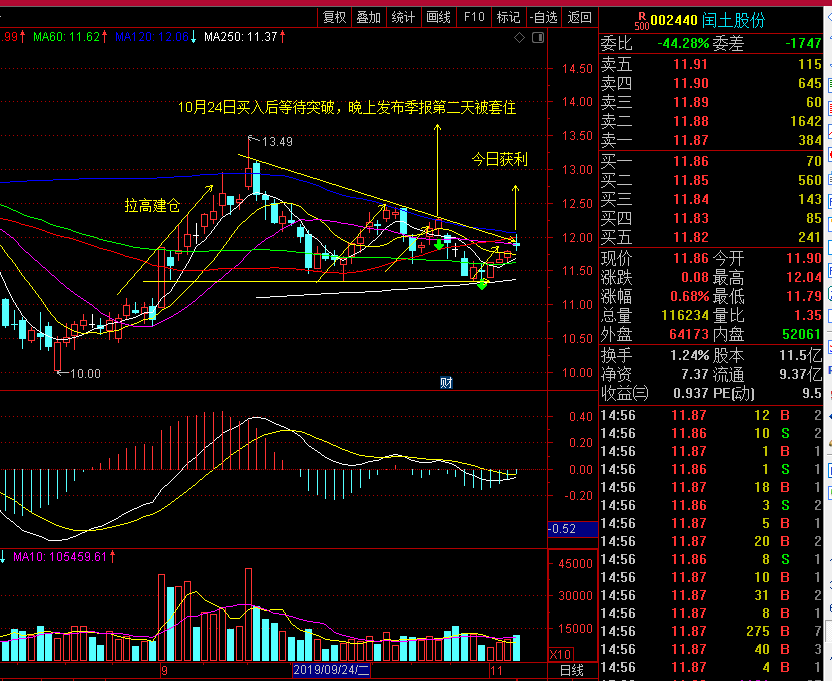Click the green diamond marker near the low
Viewport: 832px width, 681px height.
pos(482,285)
